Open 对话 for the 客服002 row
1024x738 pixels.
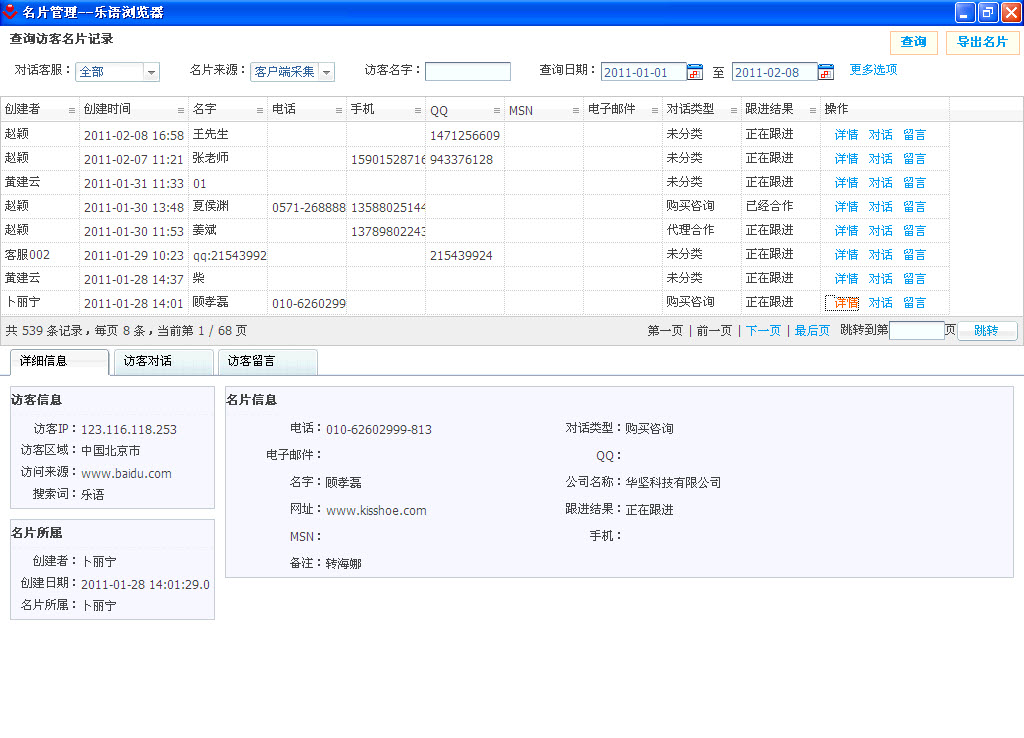coord(880,255)
